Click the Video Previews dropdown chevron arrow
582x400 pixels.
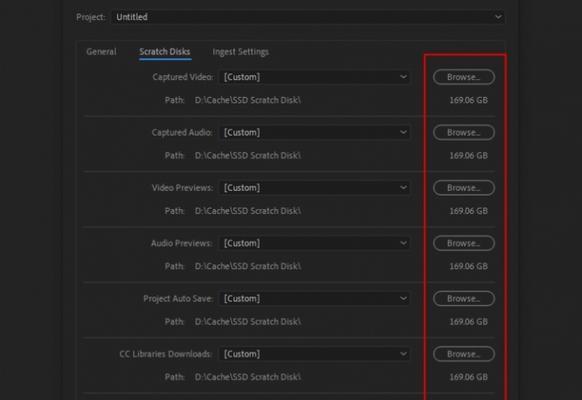point(403,188)
